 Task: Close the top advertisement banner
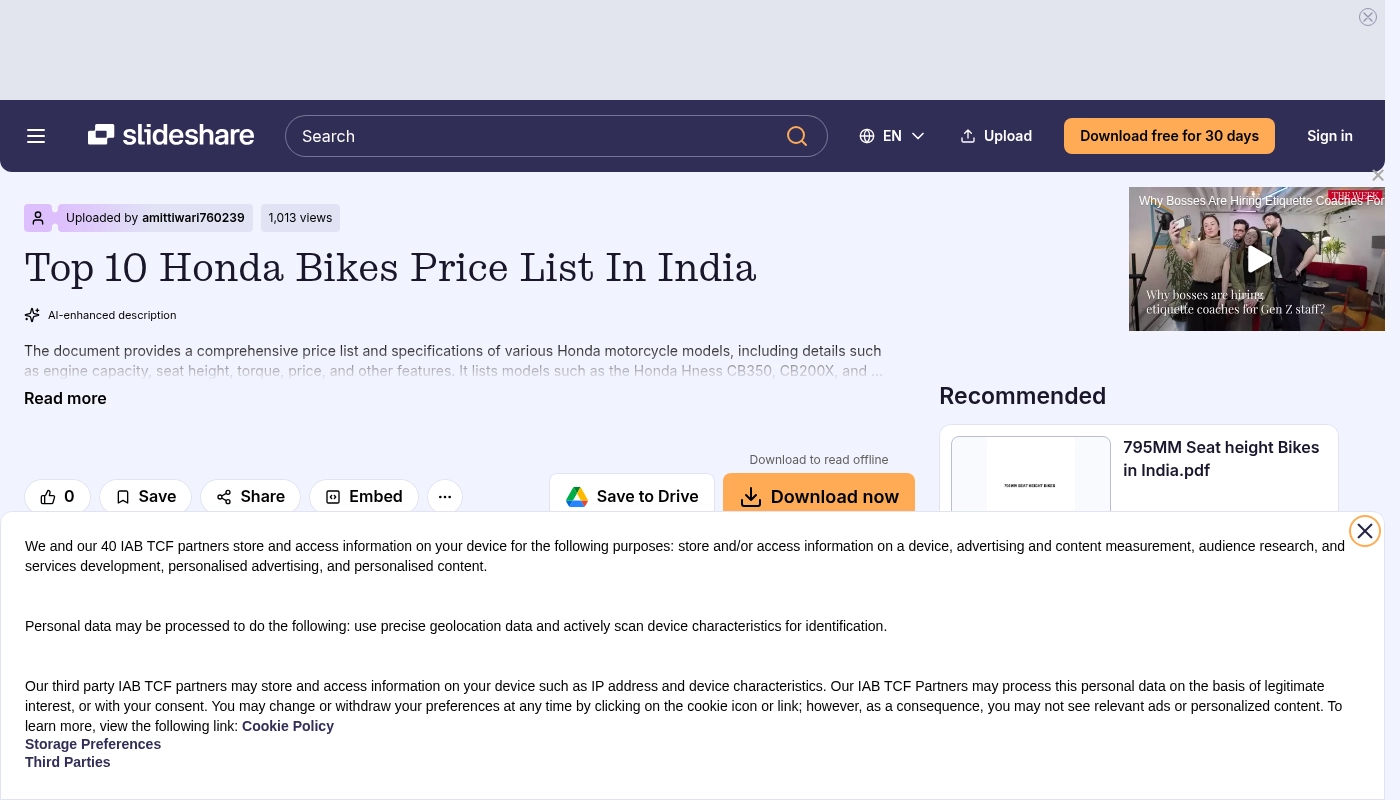tap(1368, 17)
